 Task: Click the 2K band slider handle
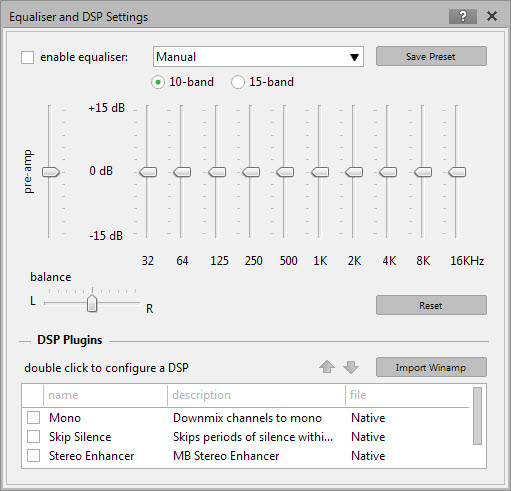354,172
